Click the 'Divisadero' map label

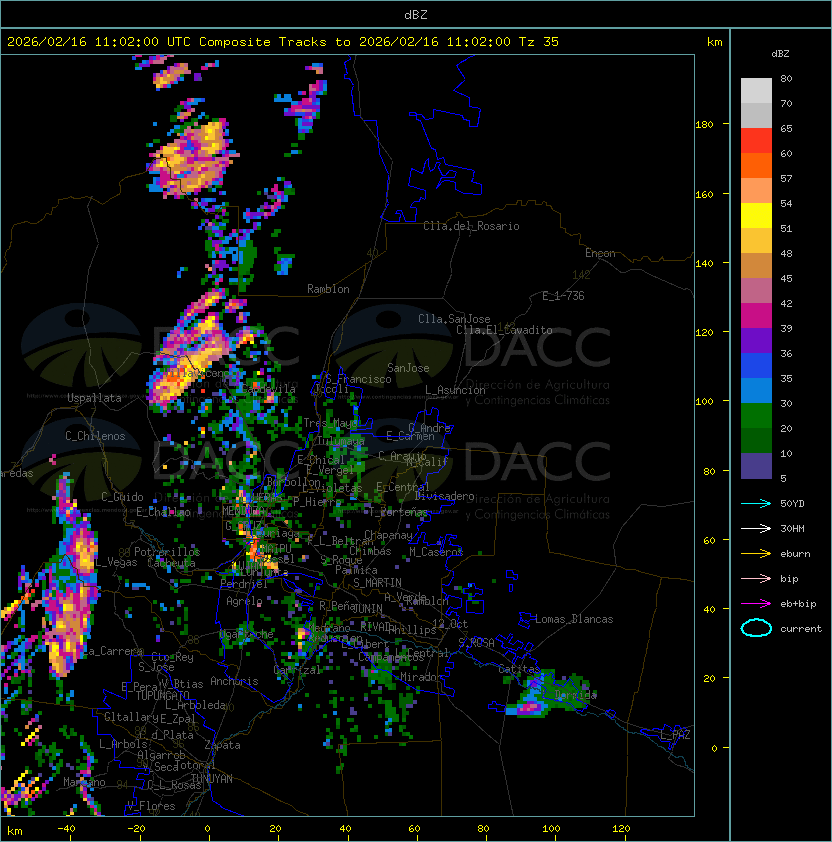[444, 496]
